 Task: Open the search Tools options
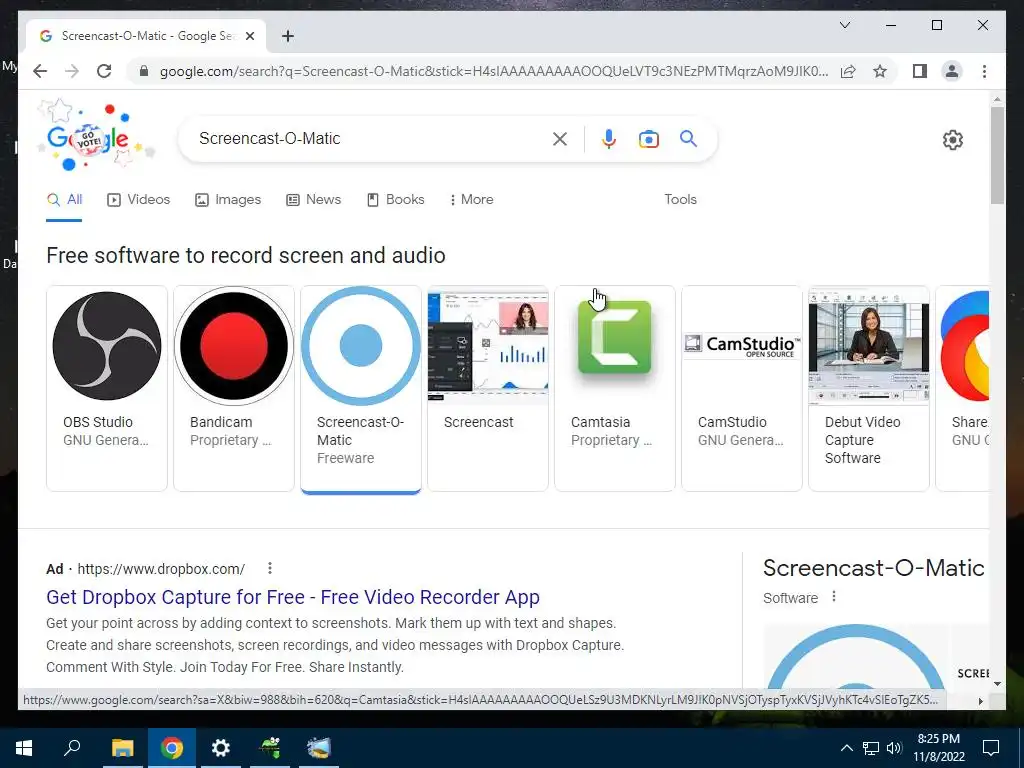click(680, 199)
